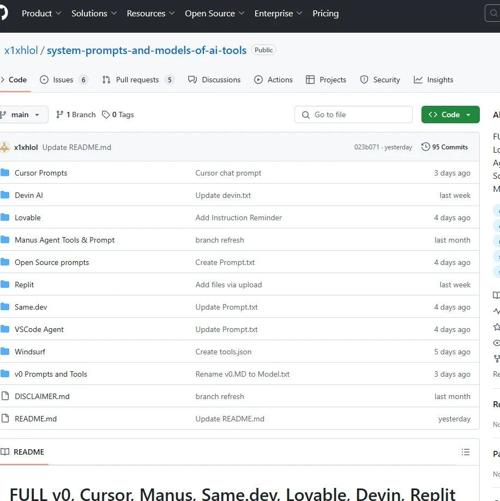This screenshot has height=501, width=500.
Task: Open the Replit folder
Action: [x=24, y=285]
